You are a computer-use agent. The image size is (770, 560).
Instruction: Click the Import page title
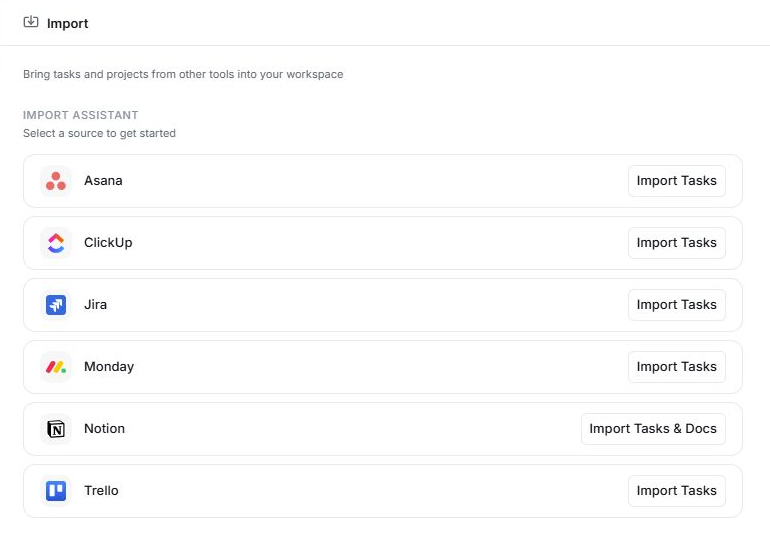pos(67,24)
